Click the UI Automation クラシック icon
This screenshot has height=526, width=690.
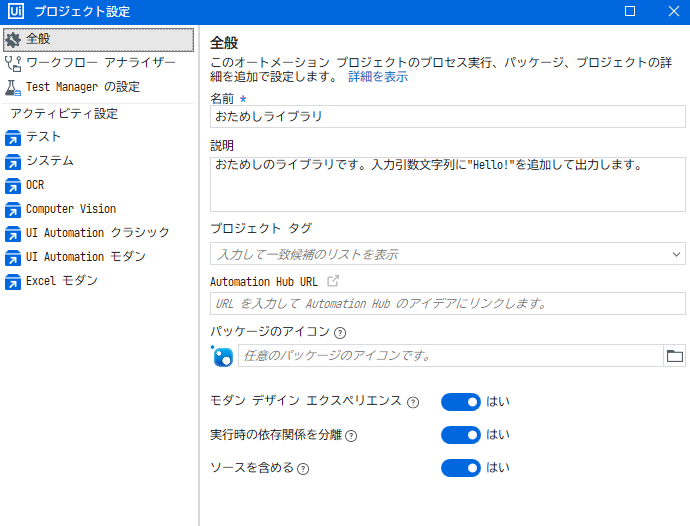pos(13,234)
